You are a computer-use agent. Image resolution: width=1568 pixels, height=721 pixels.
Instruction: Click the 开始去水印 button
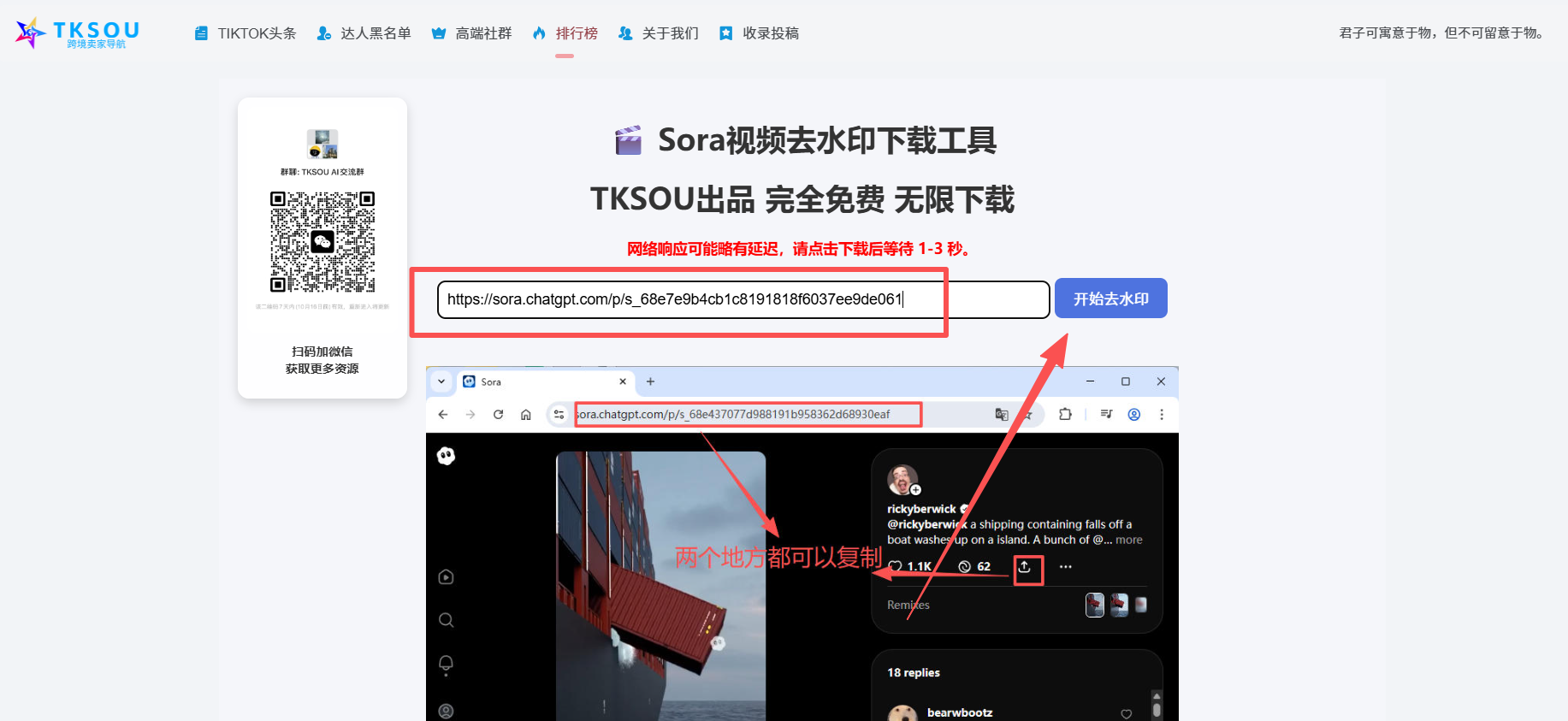(1110, 298)
